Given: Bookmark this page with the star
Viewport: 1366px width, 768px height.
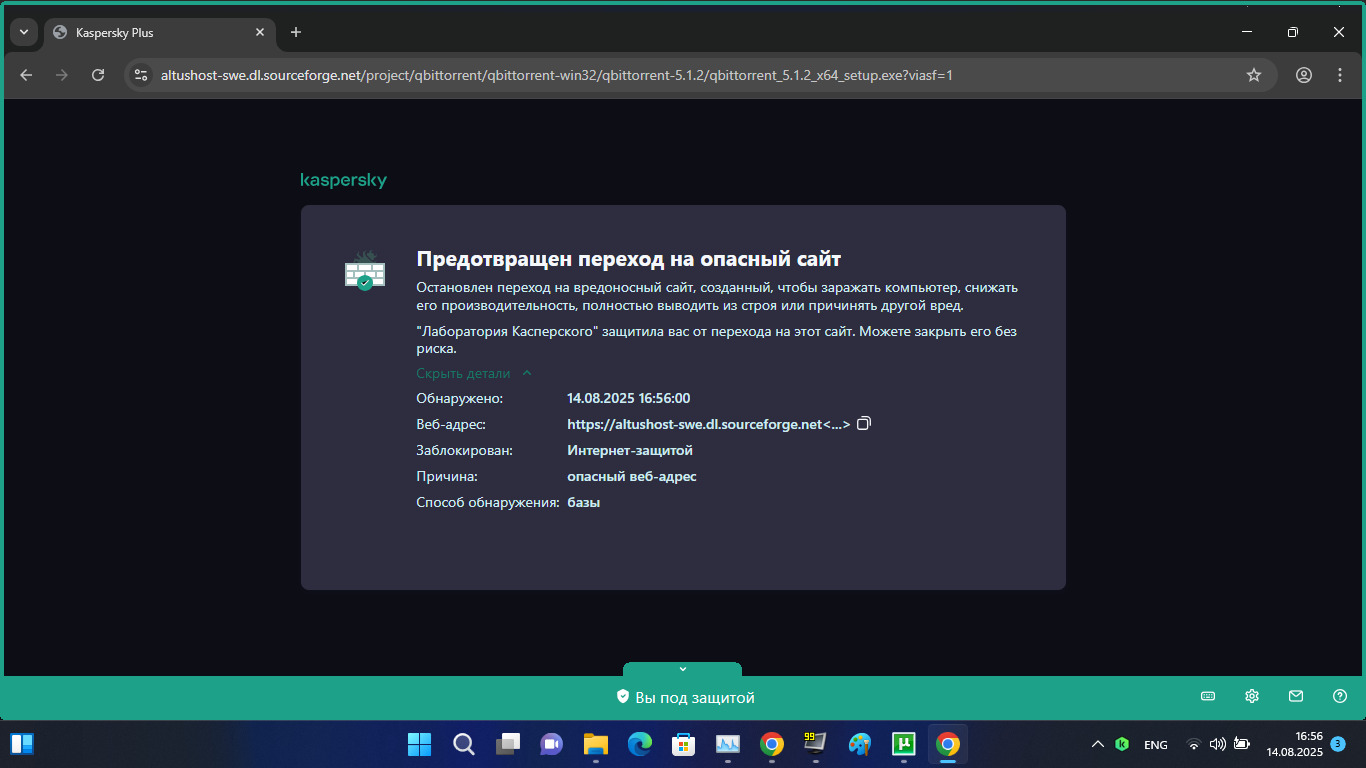Looking at the screenshot, I should point(1254,75).
